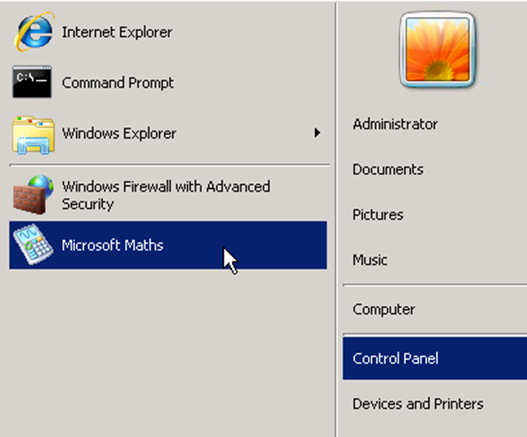Viewport: 527px width, 437px height.
Task: Select the Windows Explorer text entry
Action: [119, 133]
